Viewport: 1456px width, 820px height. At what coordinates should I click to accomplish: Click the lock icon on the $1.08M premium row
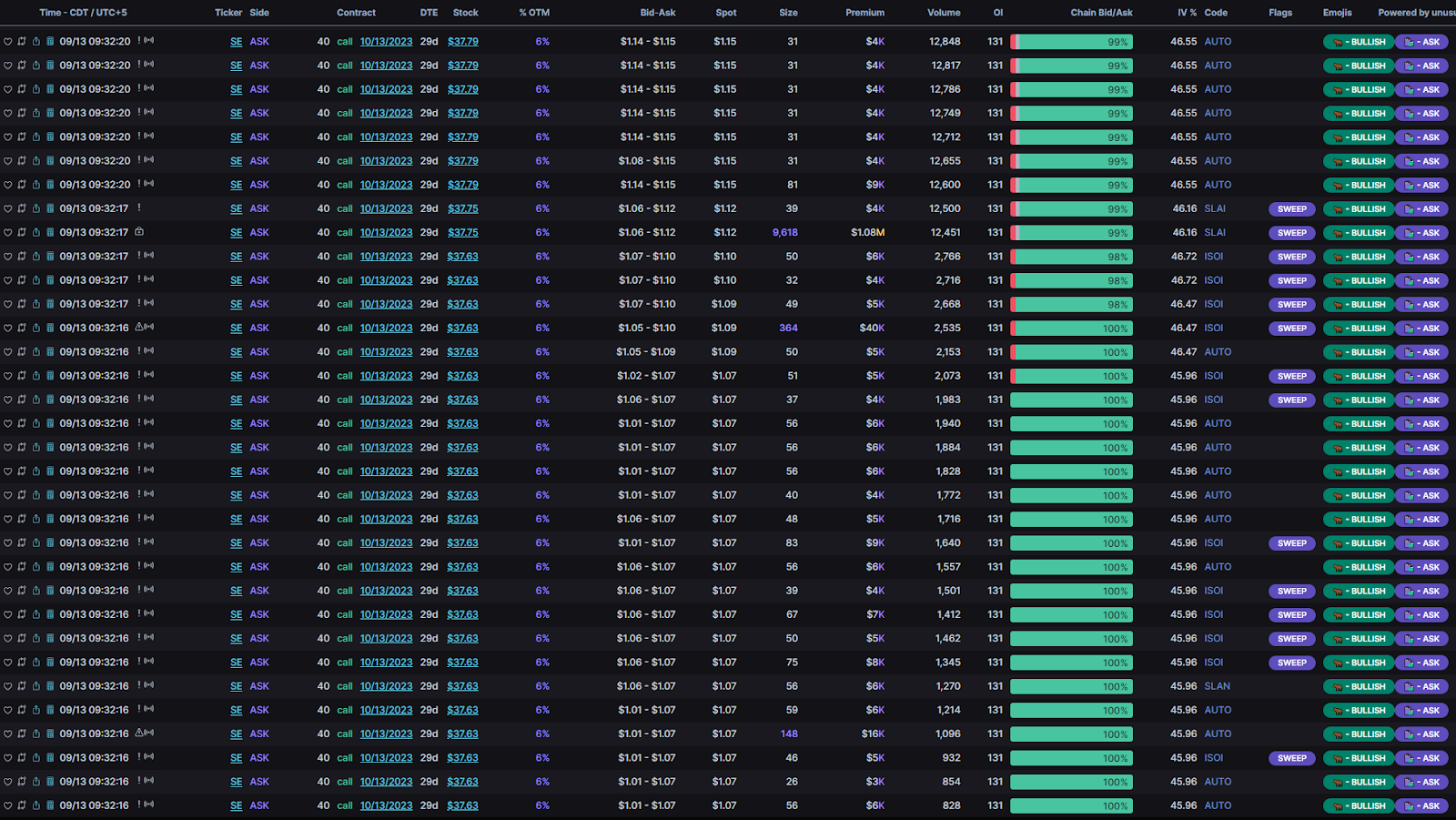click(x=140, y=232)
